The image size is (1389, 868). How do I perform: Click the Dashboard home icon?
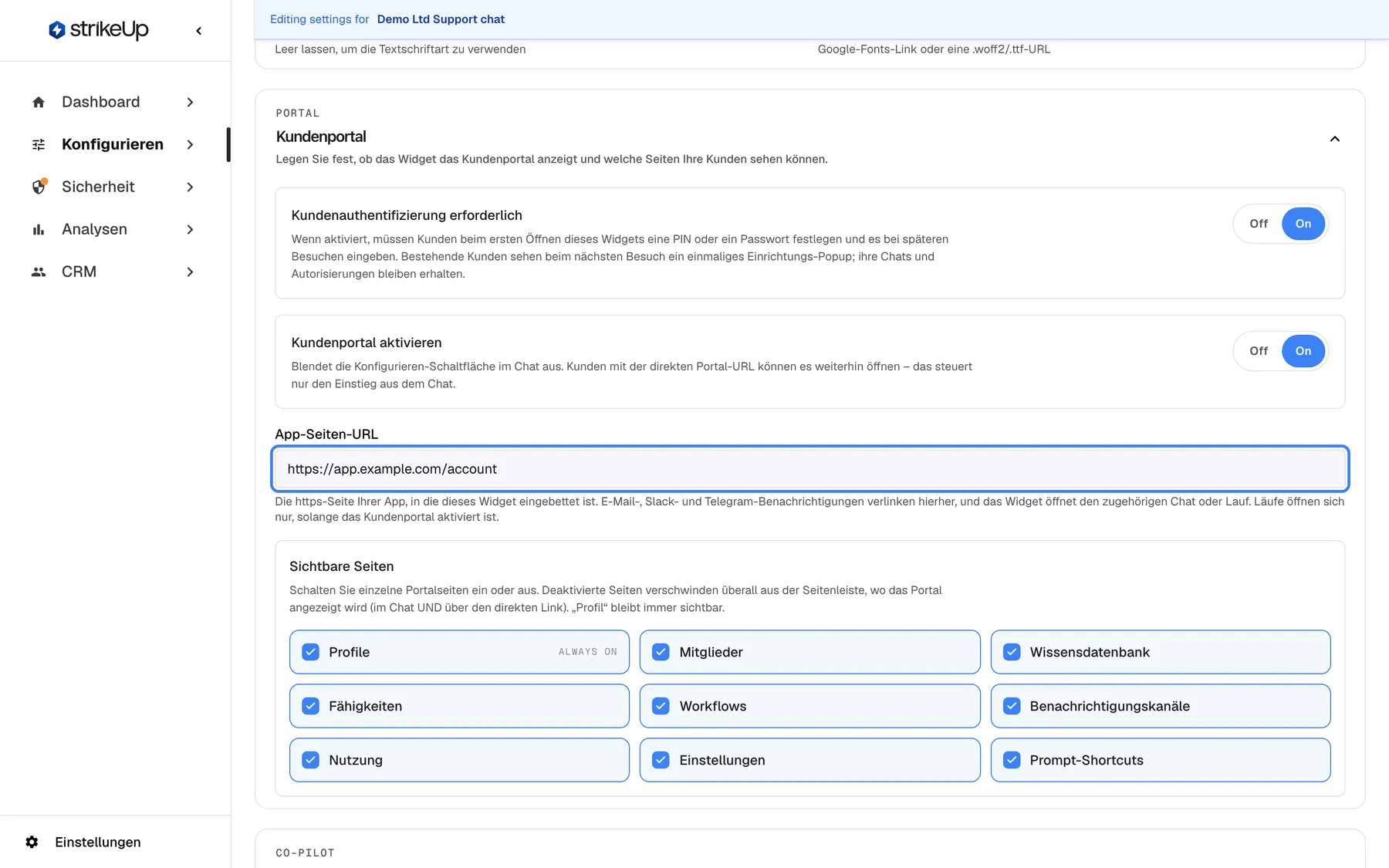point(39,102)
